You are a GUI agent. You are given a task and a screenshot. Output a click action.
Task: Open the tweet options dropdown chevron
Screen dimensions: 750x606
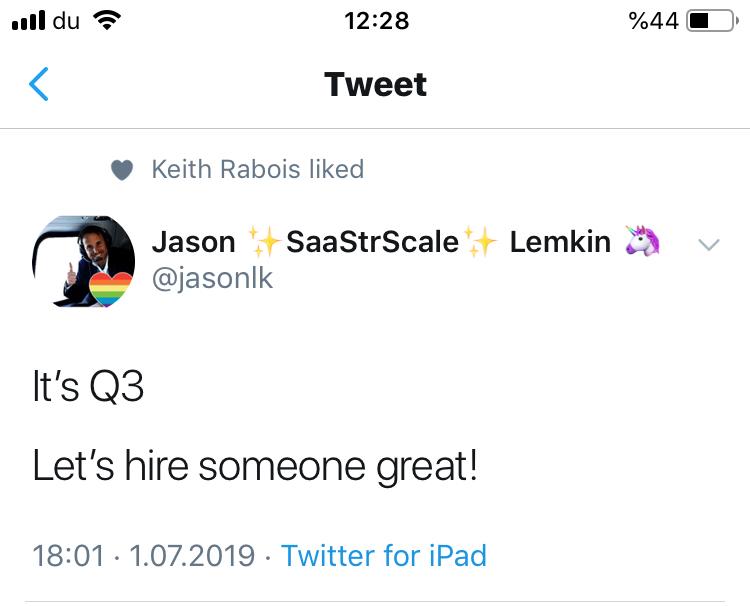[708, 245]
